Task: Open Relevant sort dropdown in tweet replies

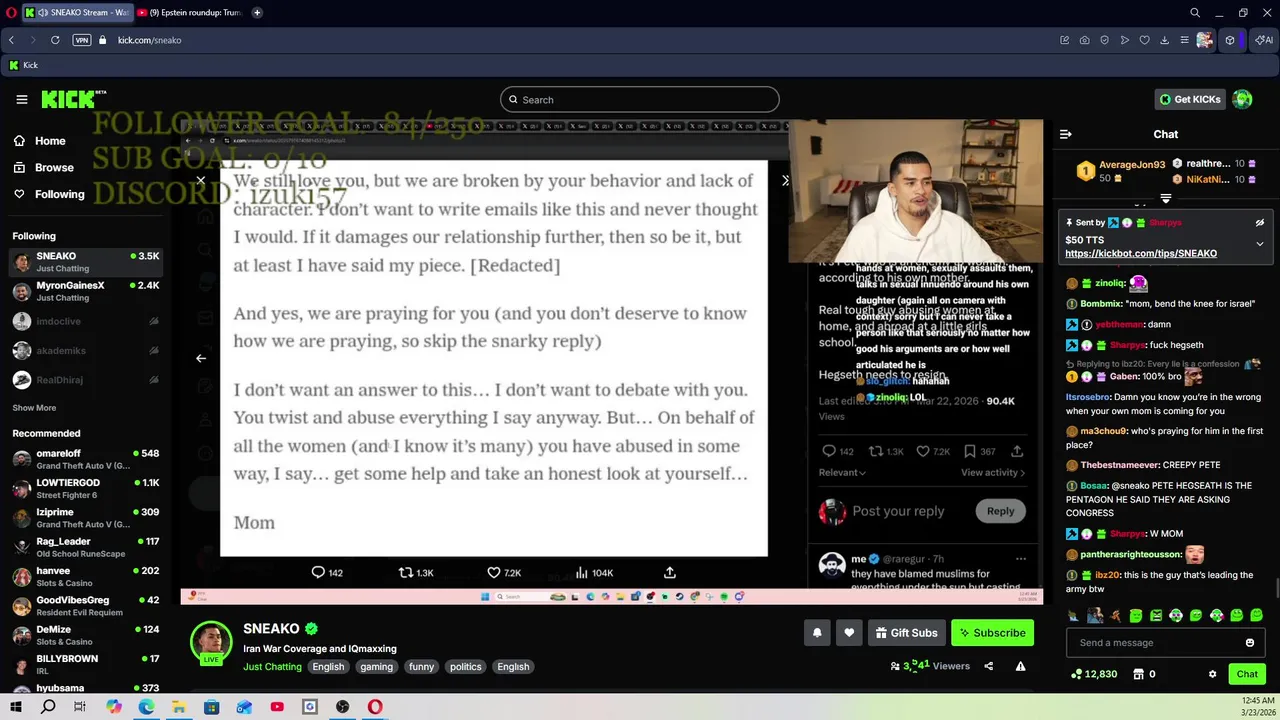Action: pyautogui.click(x=842, y=473)
